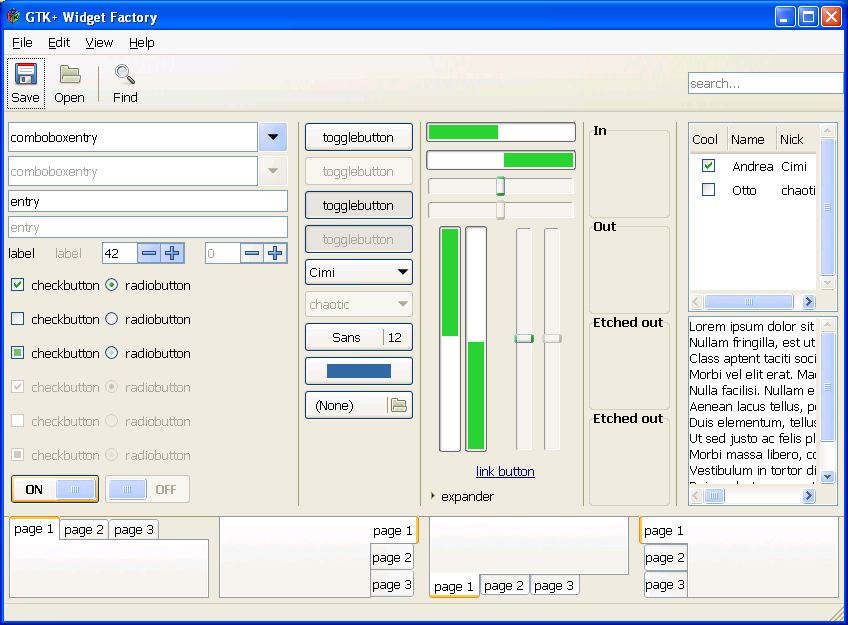Open the (None) file chooser button
This screenshot has height=625, width=848.
tap(359, 405)
